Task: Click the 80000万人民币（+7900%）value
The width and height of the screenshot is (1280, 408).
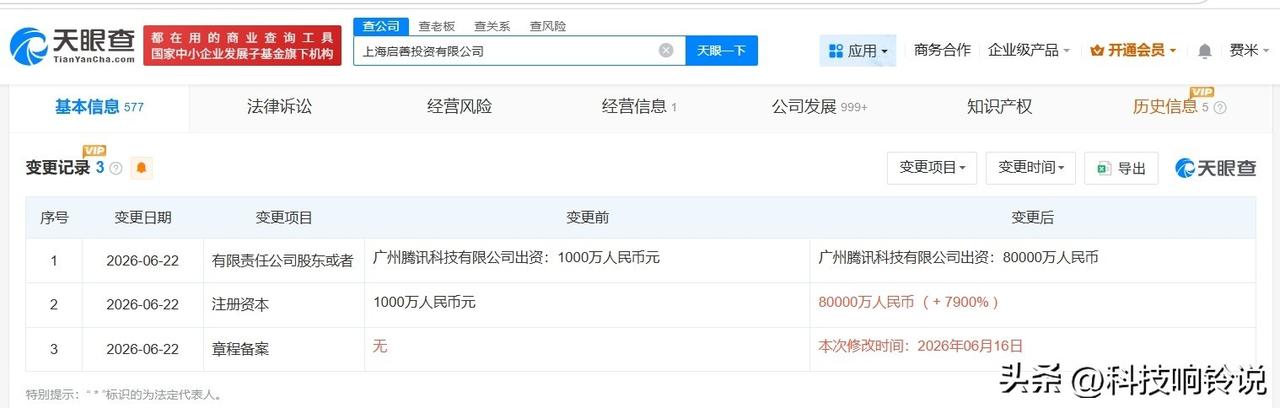Action: [x=908, y=301]
